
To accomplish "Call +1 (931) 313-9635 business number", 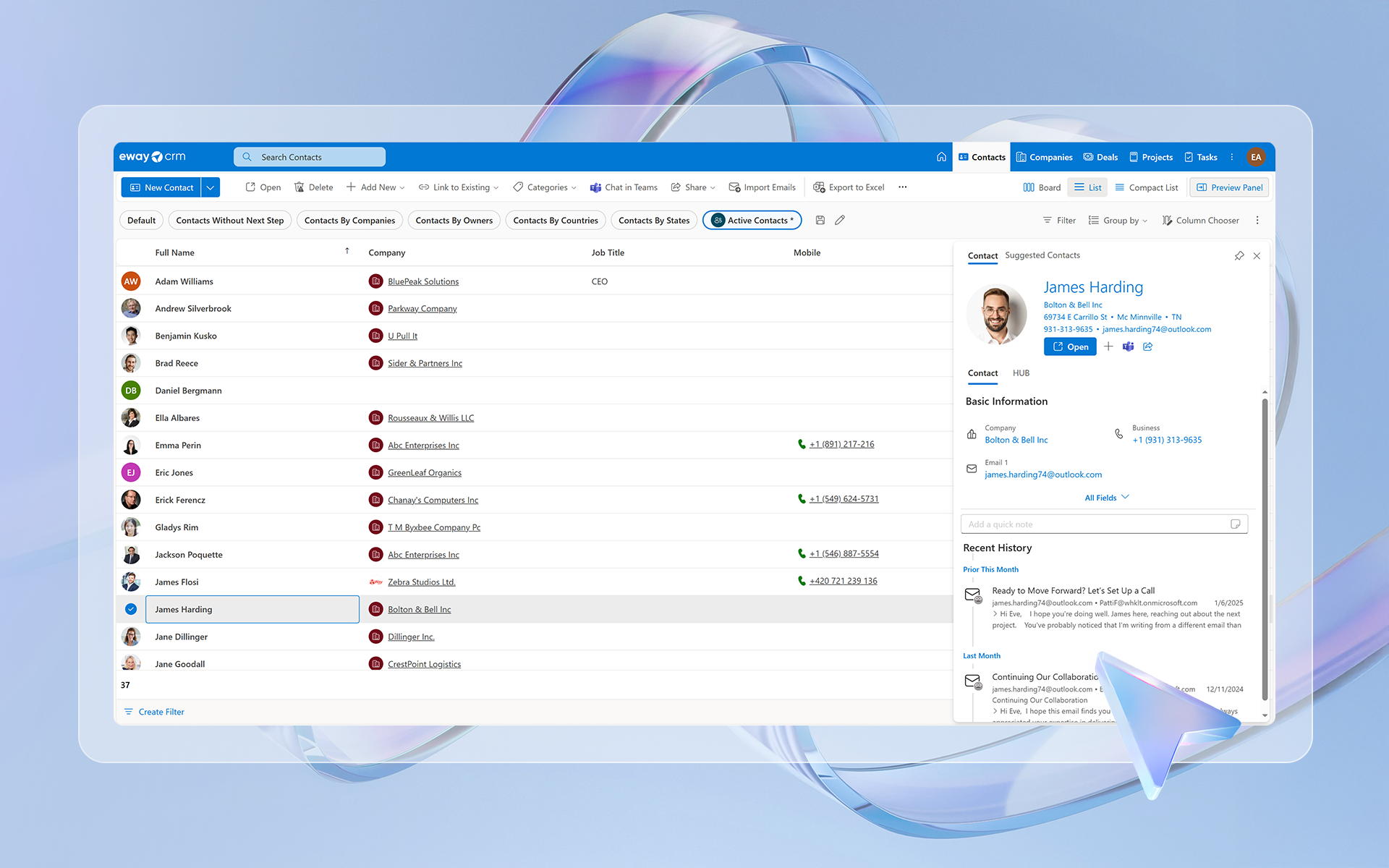I will (x=1167, y=440).
